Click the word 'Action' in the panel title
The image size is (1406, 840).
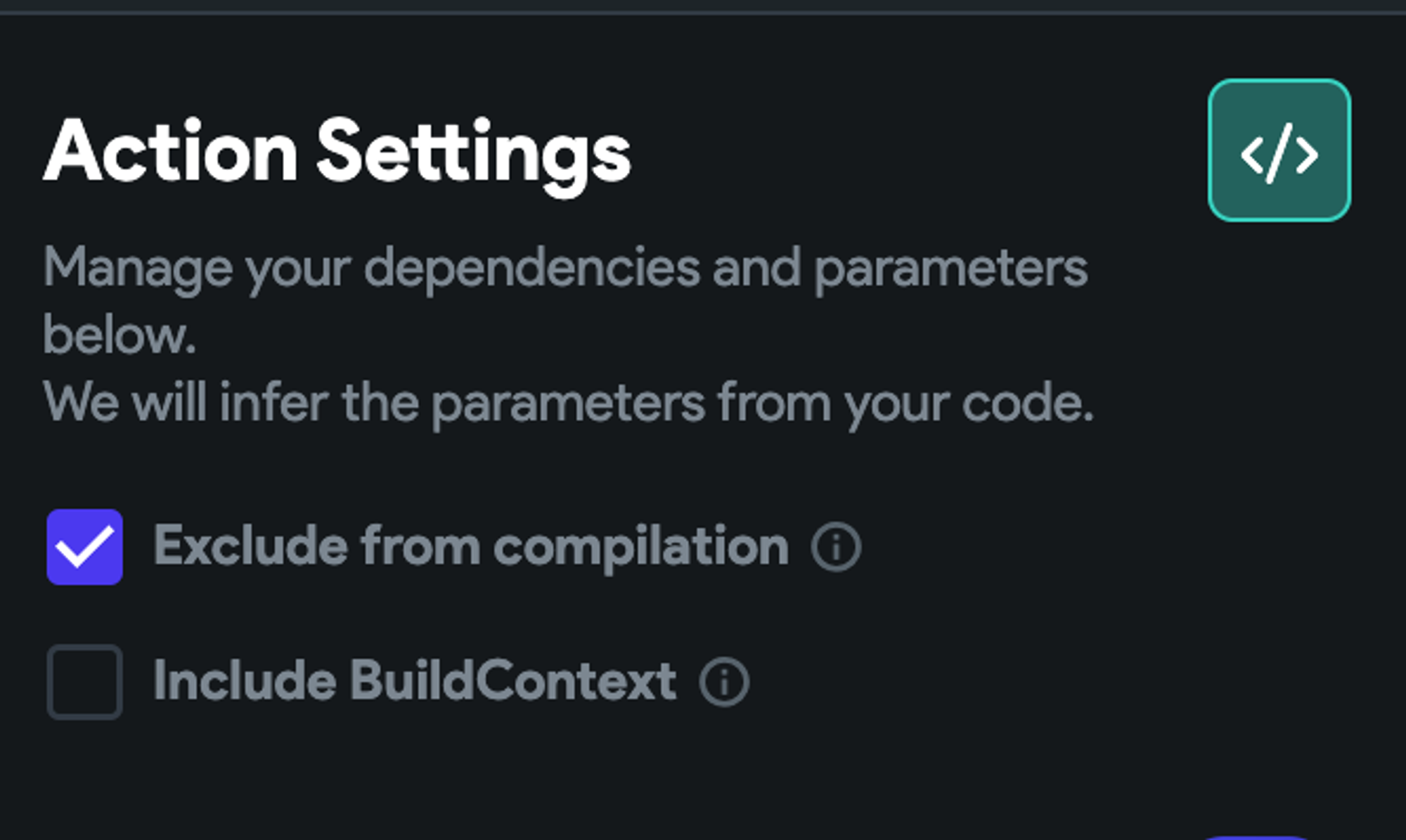[170, 152]
